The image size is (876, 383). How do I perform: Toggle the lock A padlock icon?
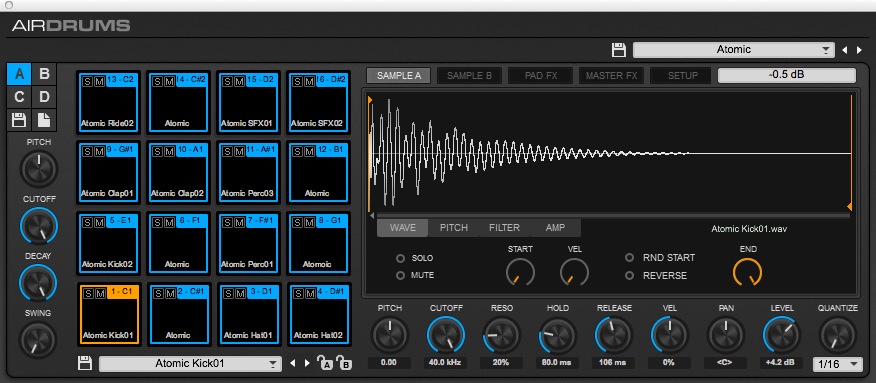[325, 363]
